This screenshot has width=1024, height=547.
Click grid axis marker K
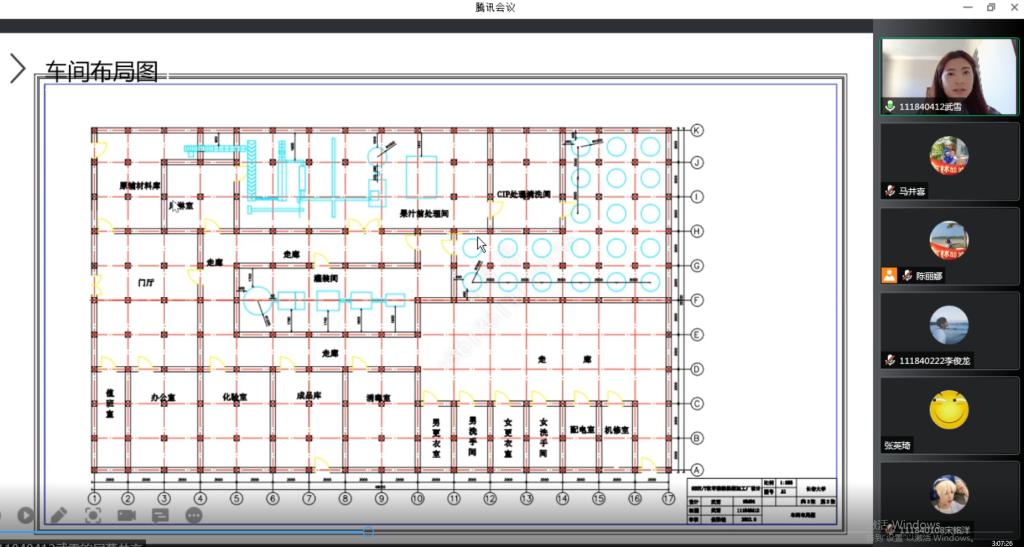pyautogui.click(x=697, y=131)
